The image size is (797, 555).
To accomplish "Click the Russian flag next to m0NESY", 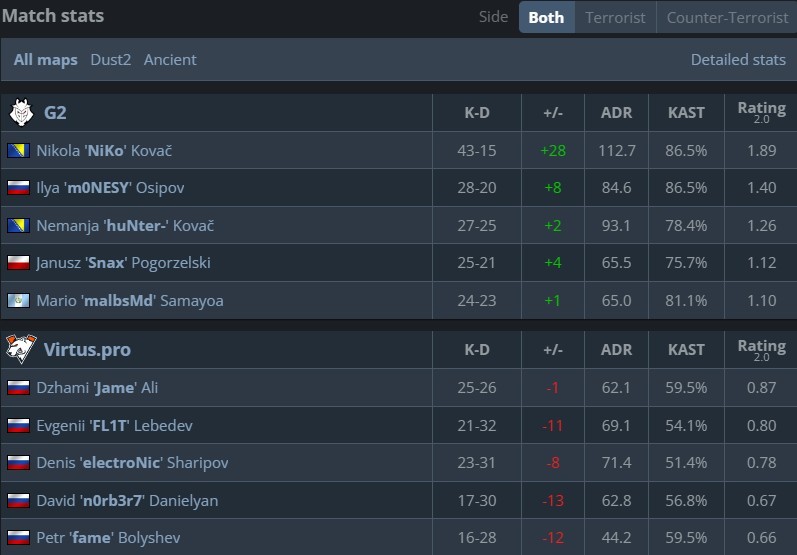I will (17, 188).
